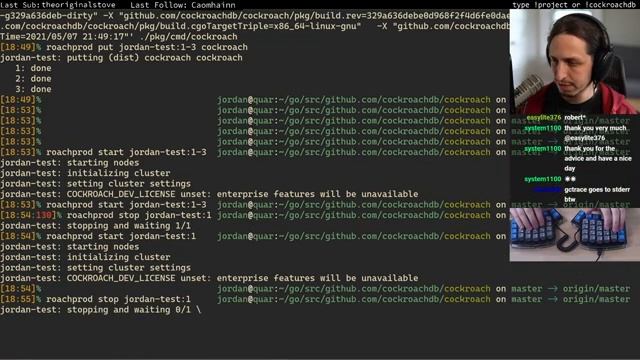Image resolution: width=640 pixels, height=360 pixels.
Task: Select the "1: done" output row
Action: 33,68
